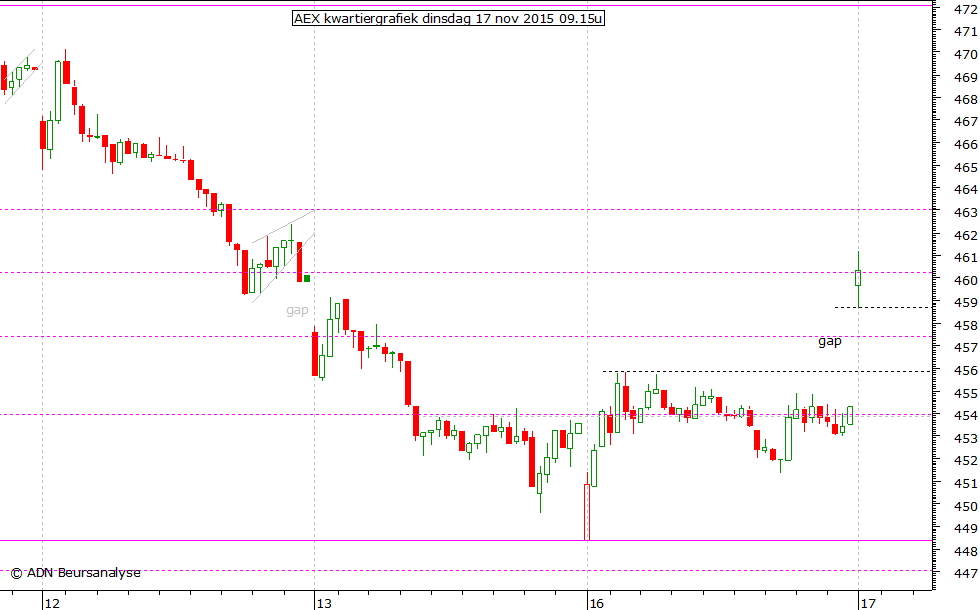980x610 pixels.
Task: Click the '© ADN Beursanalyse' copyright text
Action: tap(76, 572)
